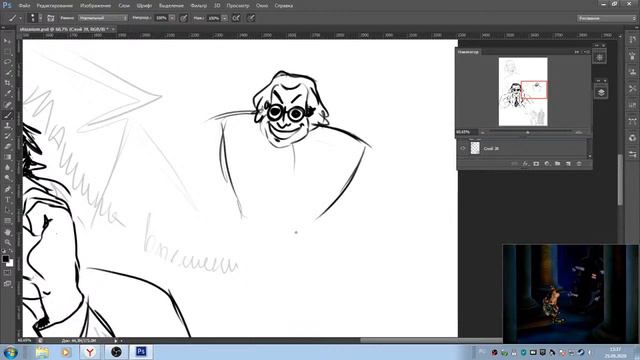Select the Crop tool
This screenshot has width=640, height=360.
(x=7, y=83)
